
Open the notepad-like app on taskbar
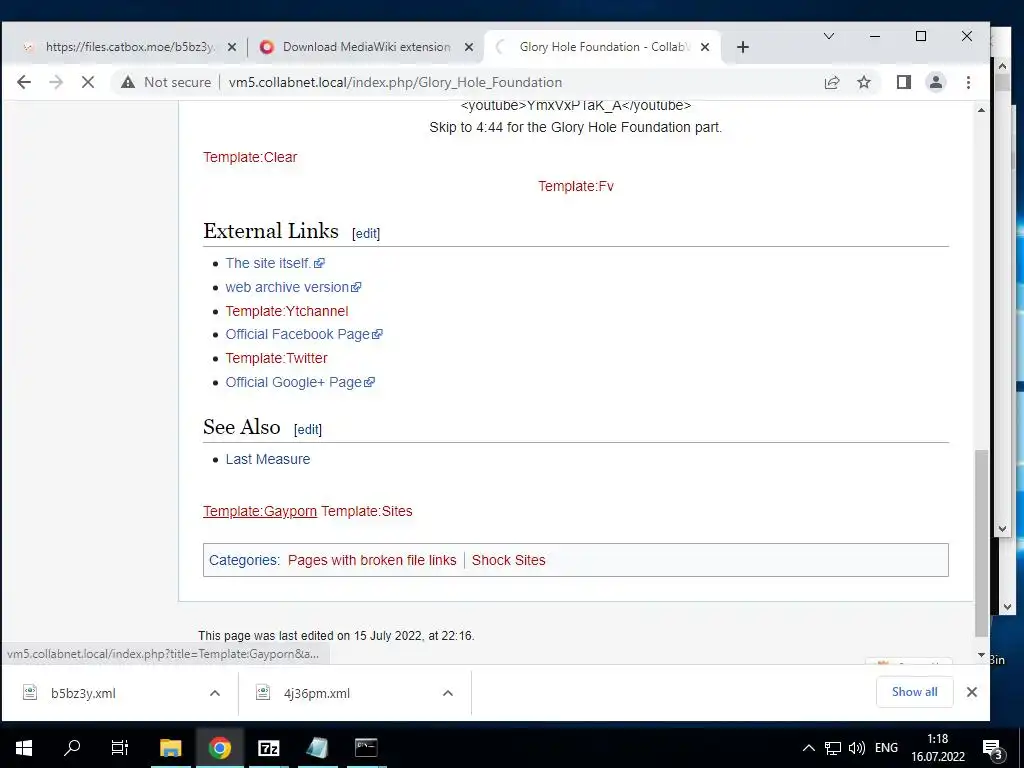pos(317,748)
